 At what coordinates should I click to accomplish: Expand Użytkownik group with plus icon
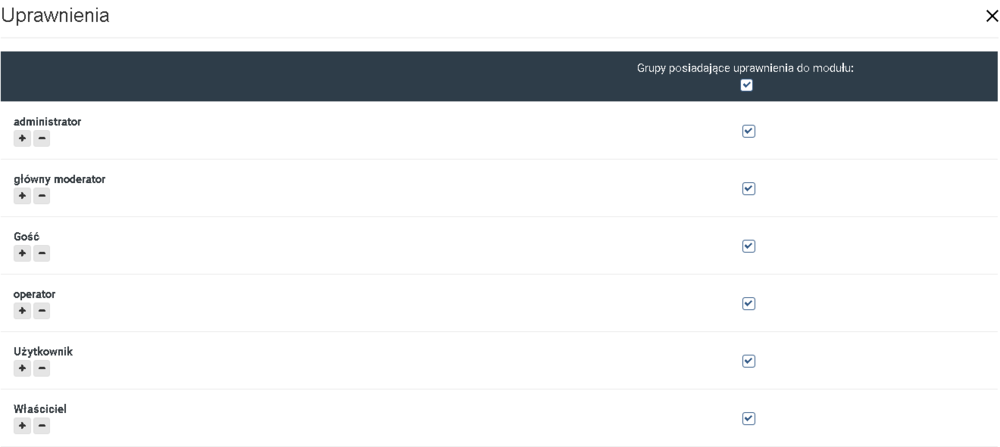[22, 369]
